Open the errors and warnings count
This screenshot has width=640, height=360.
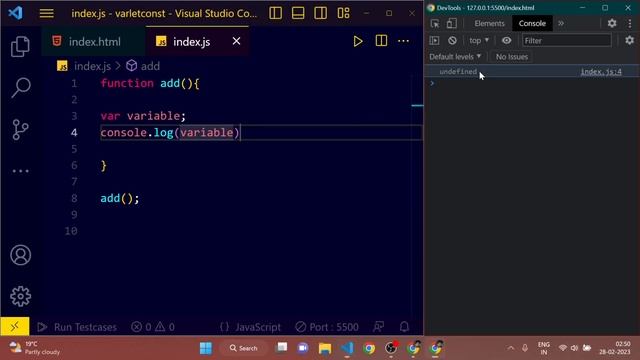(x=153, y=327)
